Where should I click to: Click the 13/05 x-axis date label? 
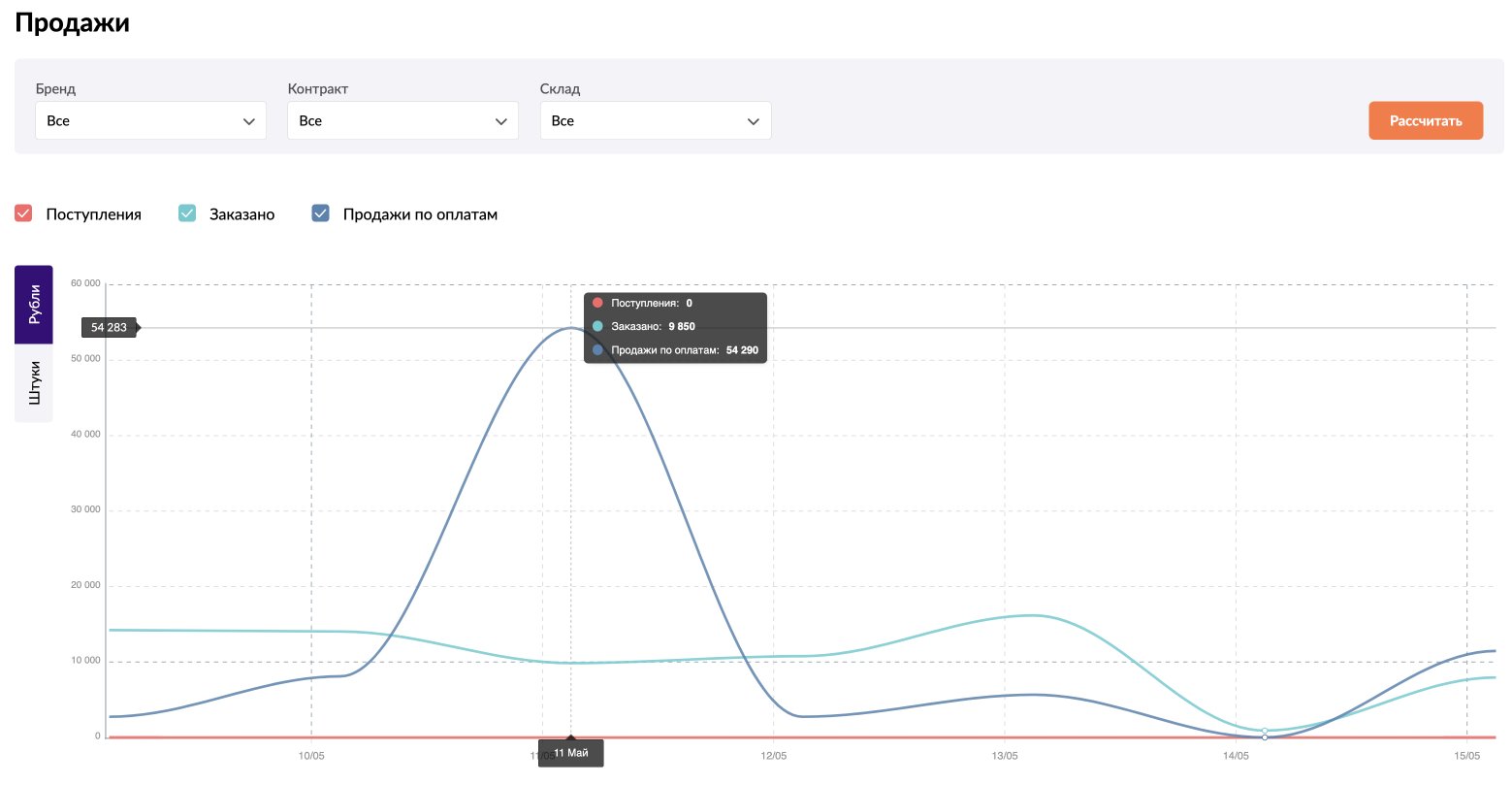click(1005, 756)
